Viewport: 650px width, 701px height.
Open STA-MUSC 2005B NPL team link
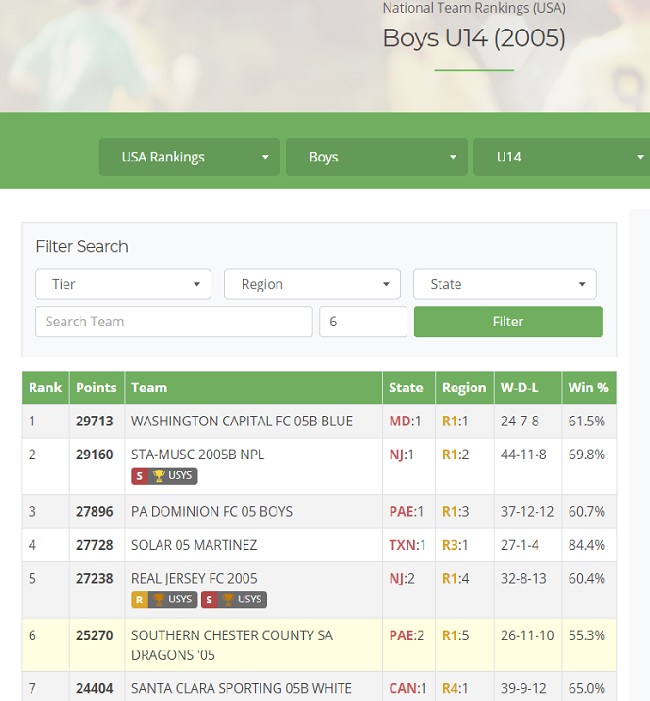[x=197, y=455]
